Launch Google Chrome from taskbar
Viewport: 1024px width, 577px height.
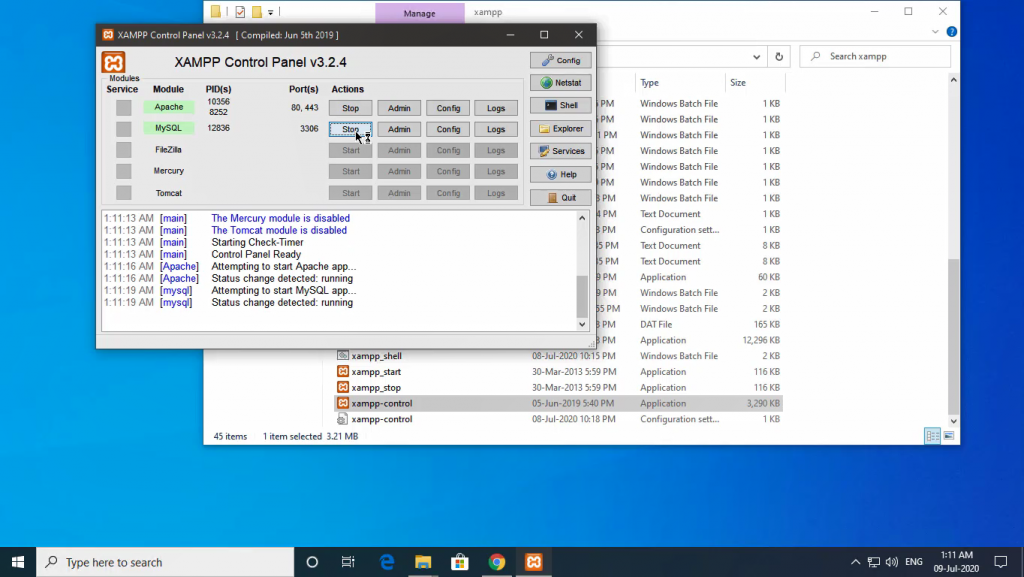point(496,562)
